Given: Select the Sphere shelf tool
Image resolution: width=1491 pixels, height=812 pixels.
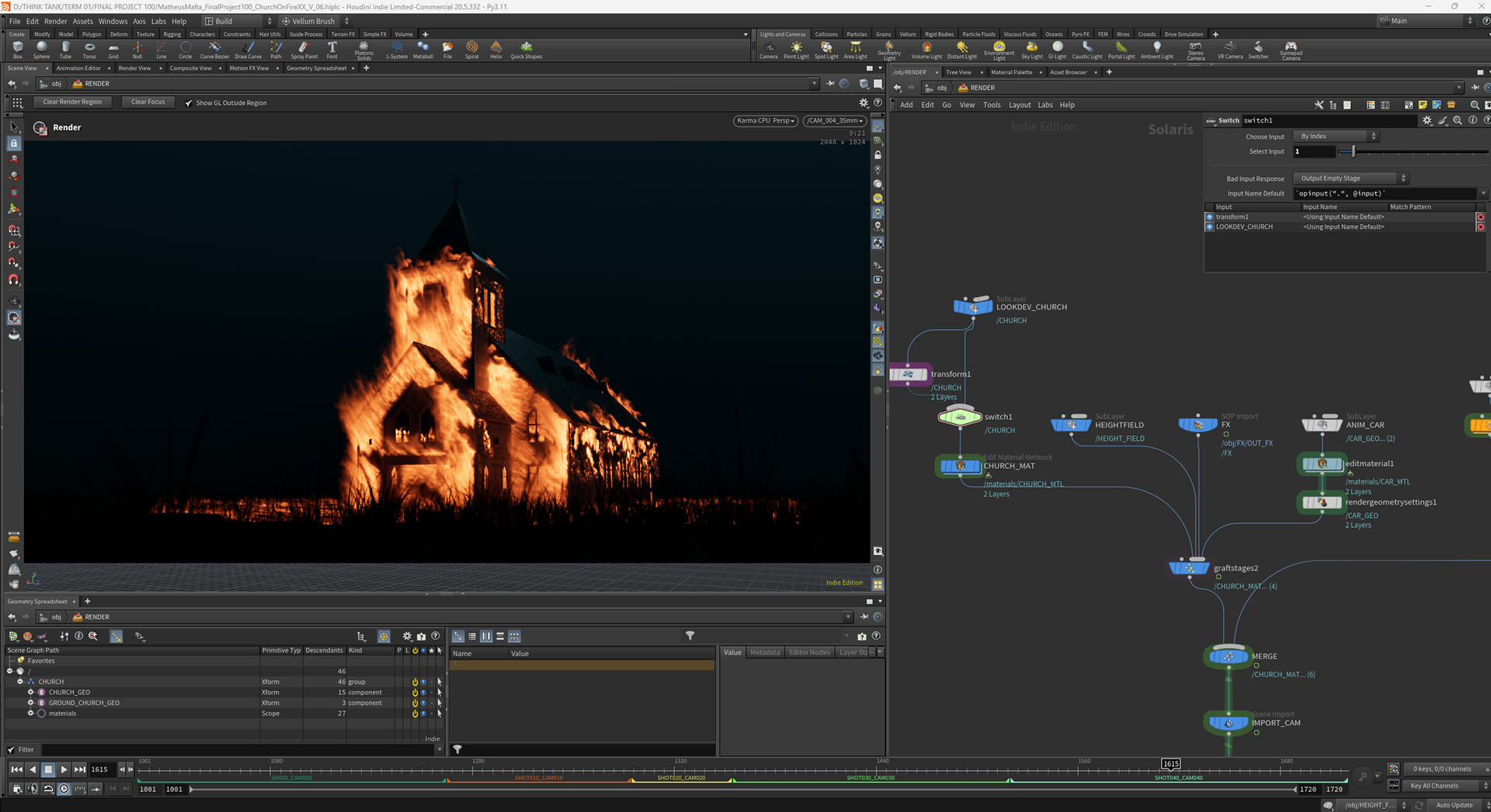Looking at the screenshot, I should [41, 50].
